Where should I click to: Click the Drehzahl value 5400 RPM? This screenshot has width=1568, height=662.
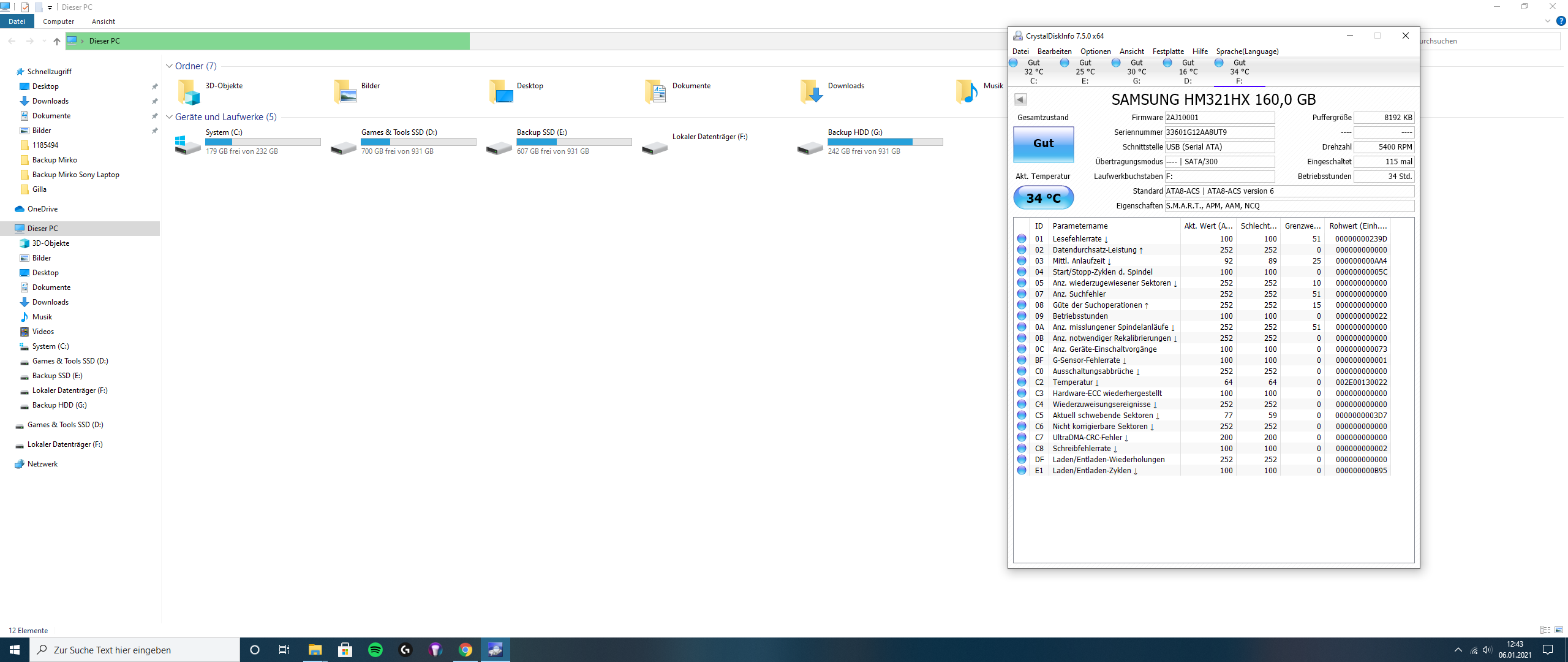pos(1384,147)
